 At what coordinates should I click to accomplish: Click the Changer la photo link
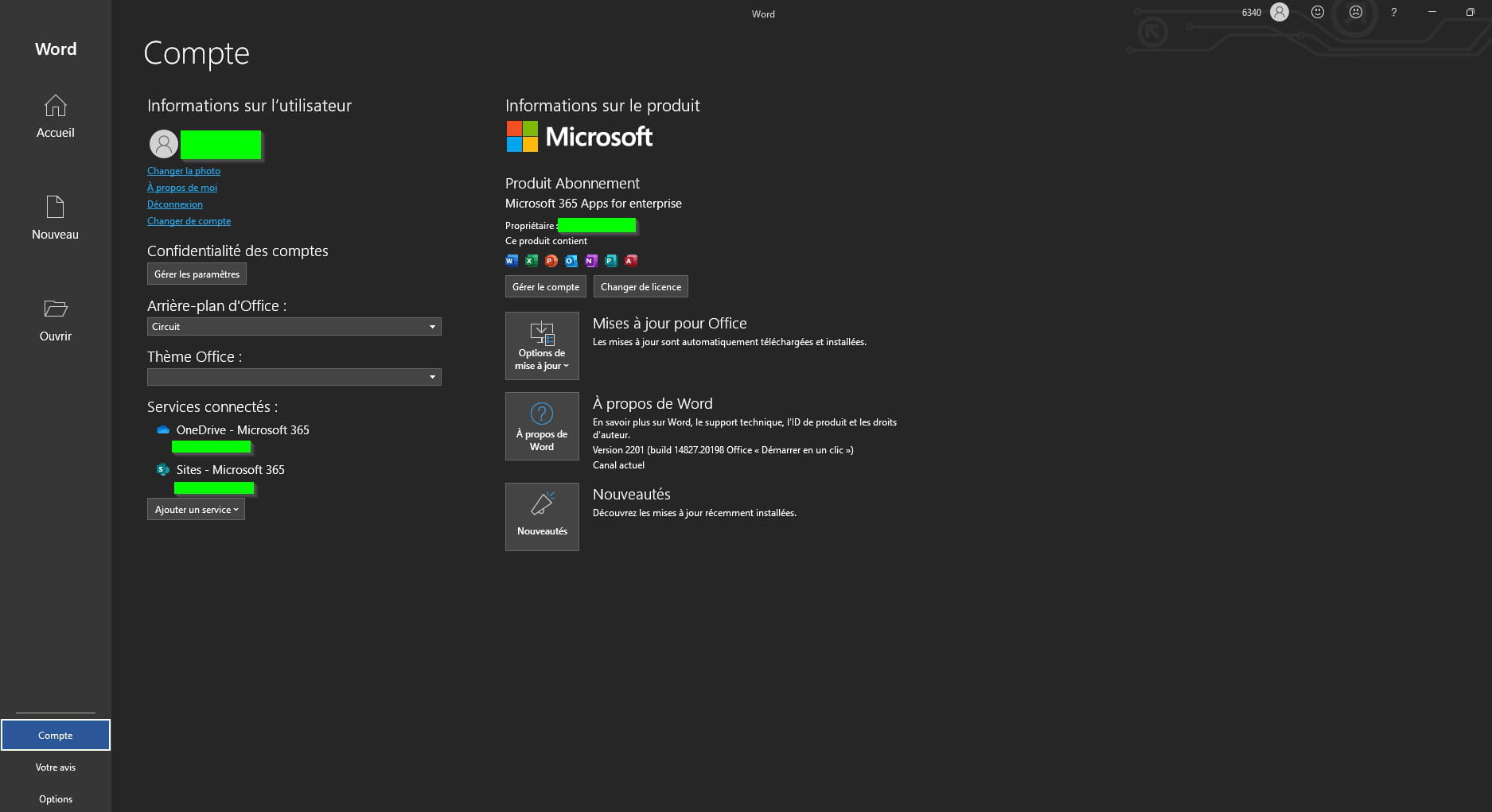pos(184,171)
